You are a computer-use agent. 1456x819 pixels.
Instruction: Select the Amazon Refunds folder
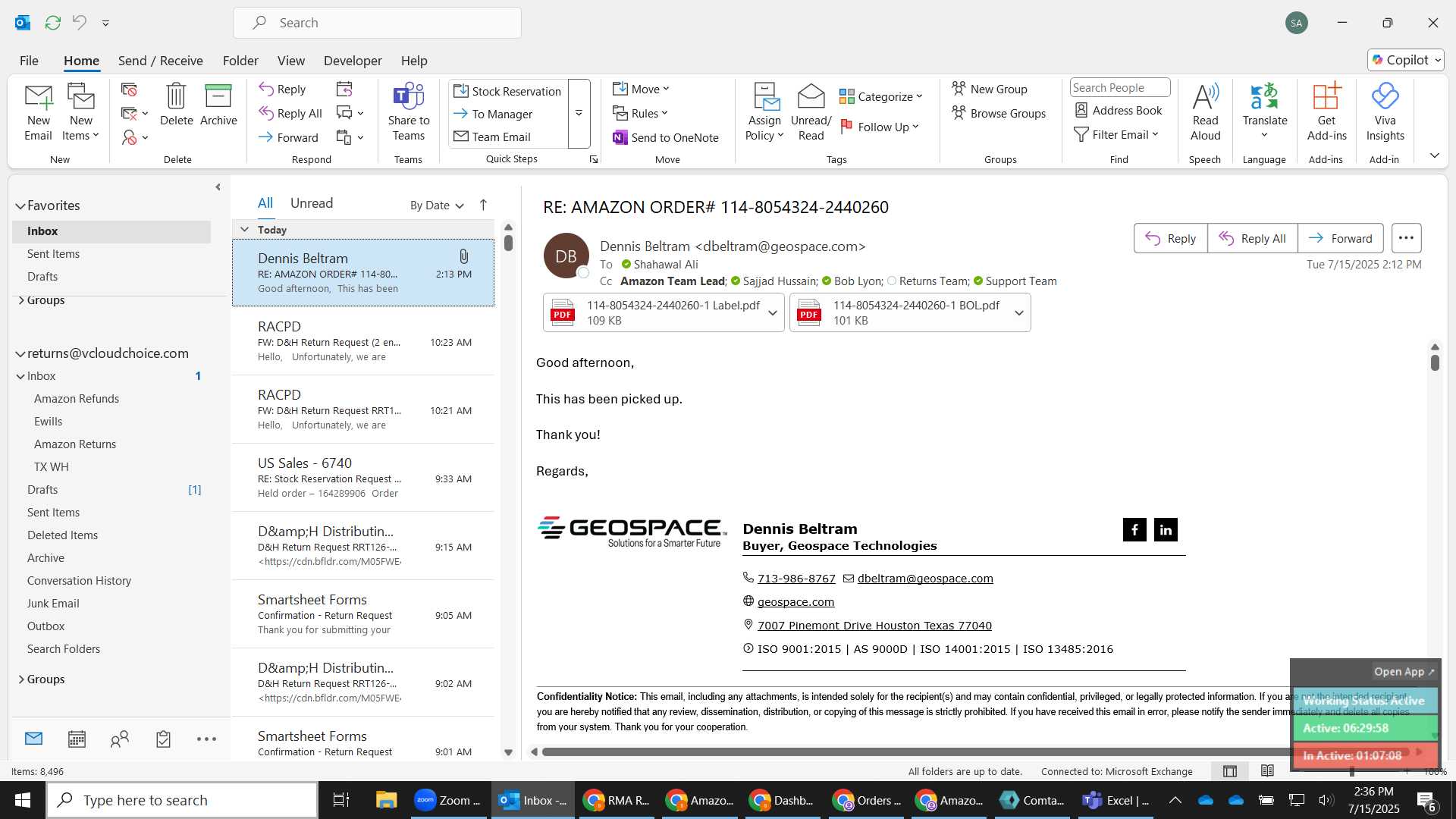point(77,398)
